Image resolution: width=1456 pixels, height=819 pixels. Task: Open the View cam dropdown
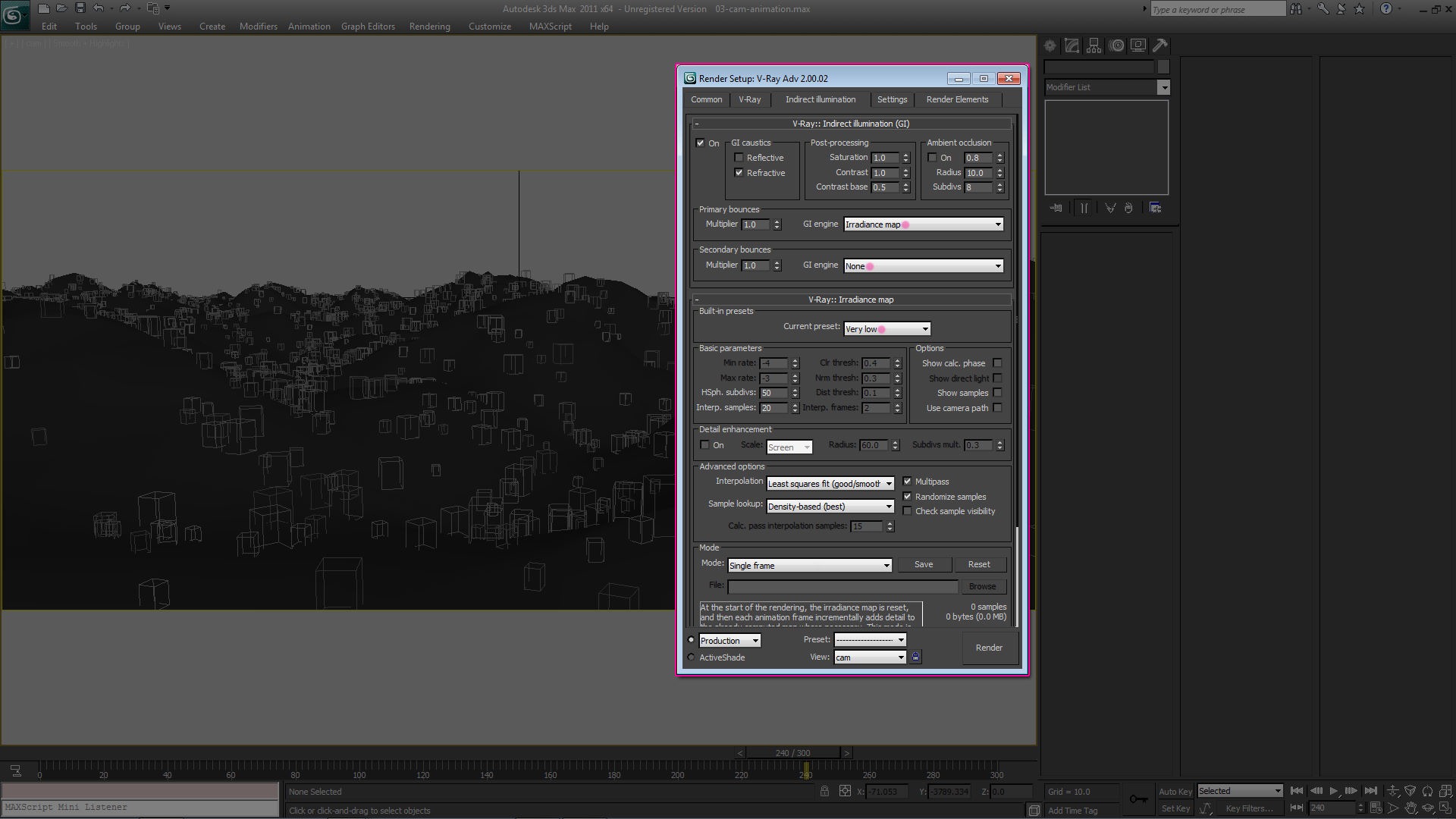(x=870, y=657)
